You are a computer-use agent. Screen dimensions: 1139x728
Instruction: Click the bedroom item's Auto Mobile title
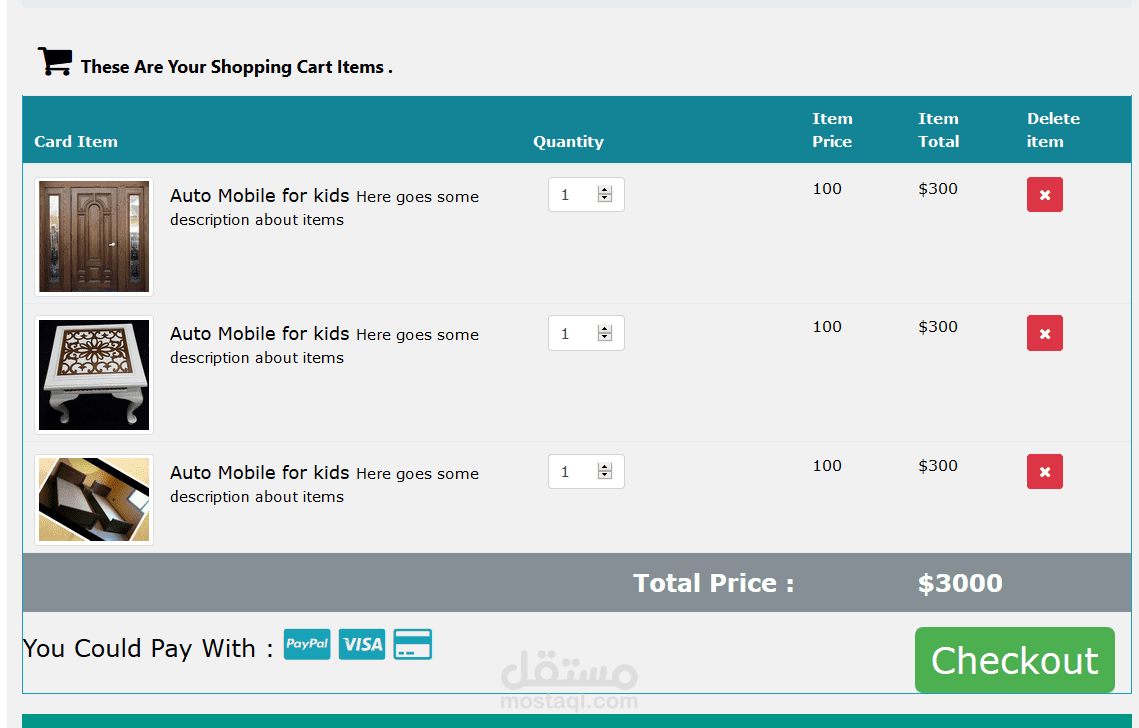[260, 472]
